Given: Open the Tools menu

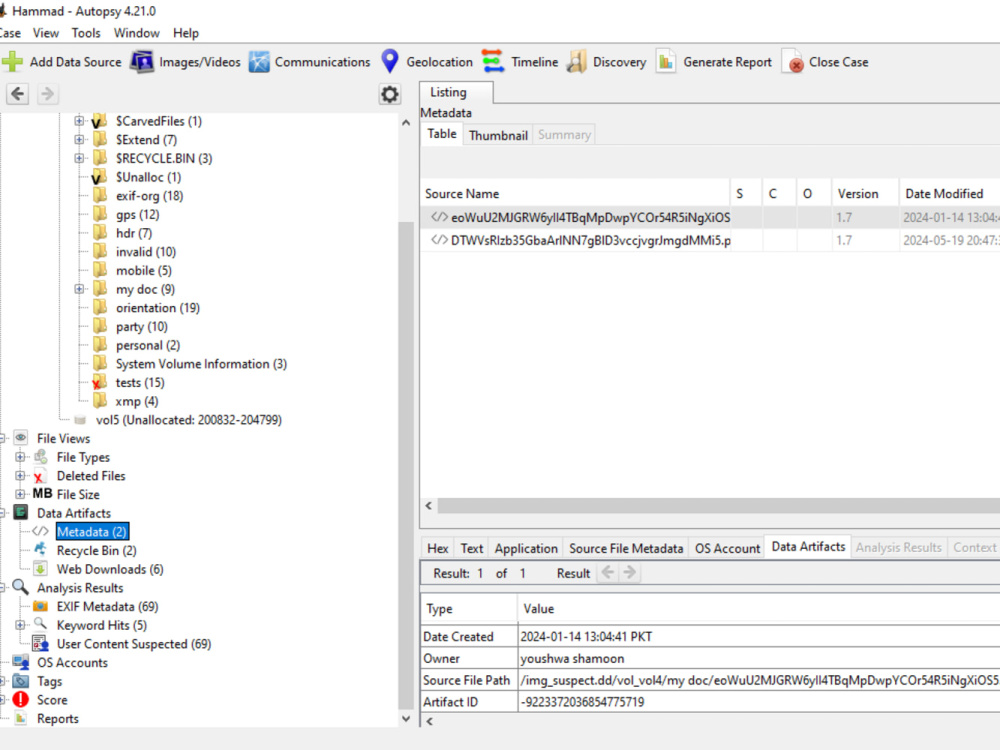Looking at the screenshot, I should pyautogui.click(x=86, y=33).
